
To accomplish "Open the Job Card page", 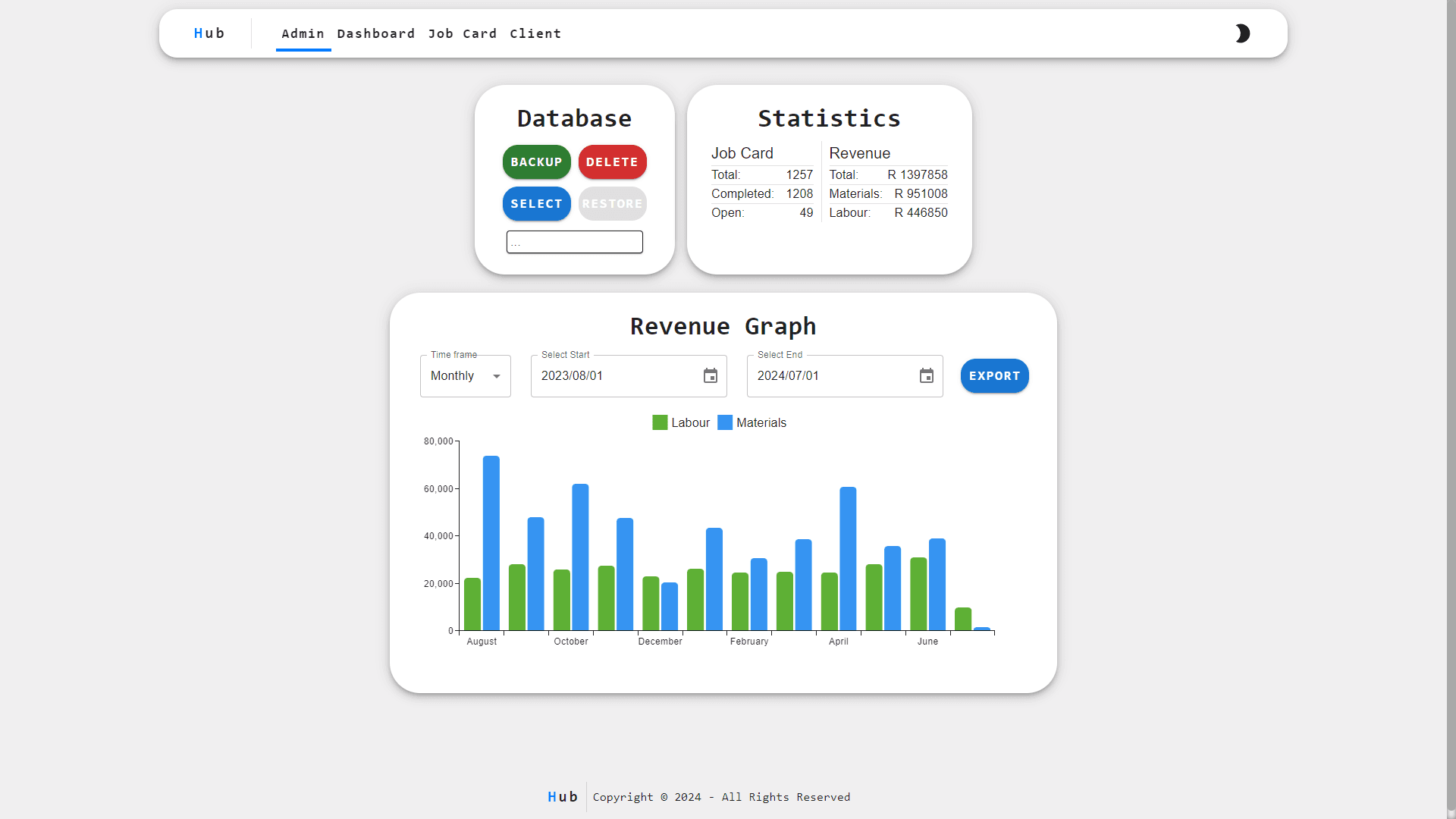I will click(x=462, y=33).
